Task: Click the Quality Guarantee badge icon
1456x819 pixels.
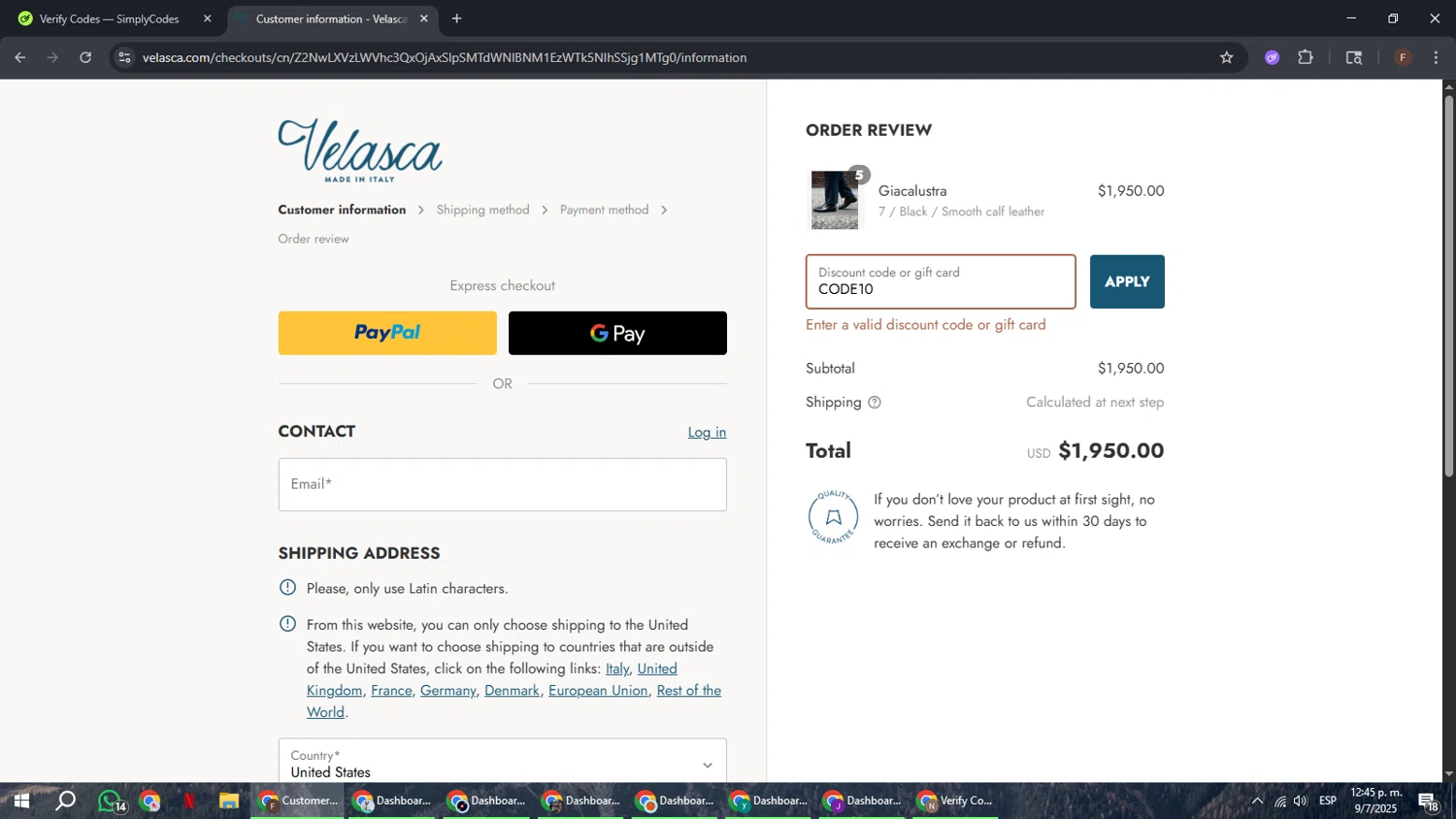Action: pos(834,517)
